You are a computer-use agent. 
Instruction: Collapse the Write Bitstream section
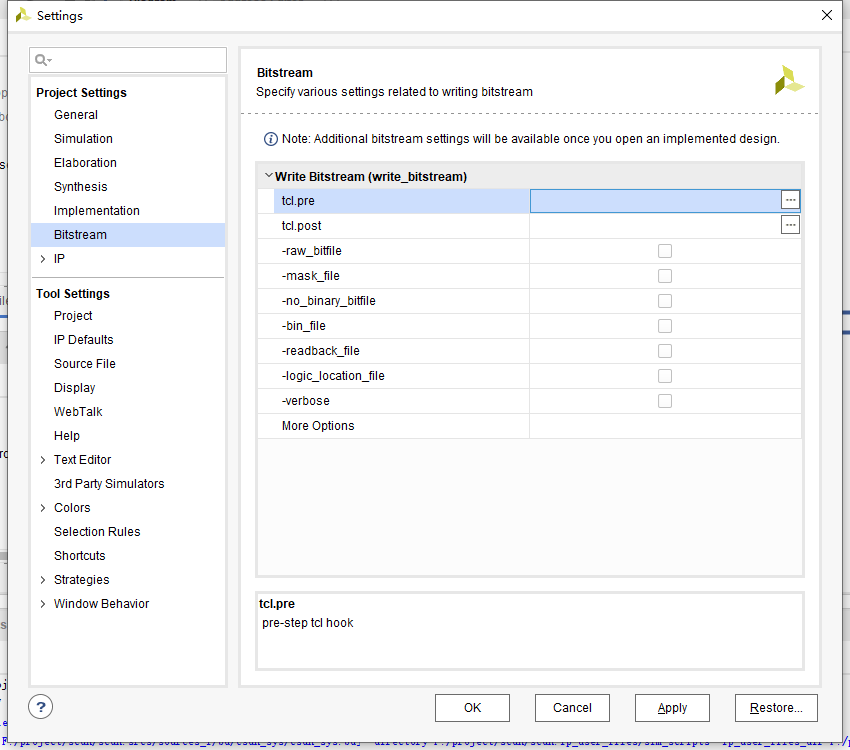[x=268, y=176]
